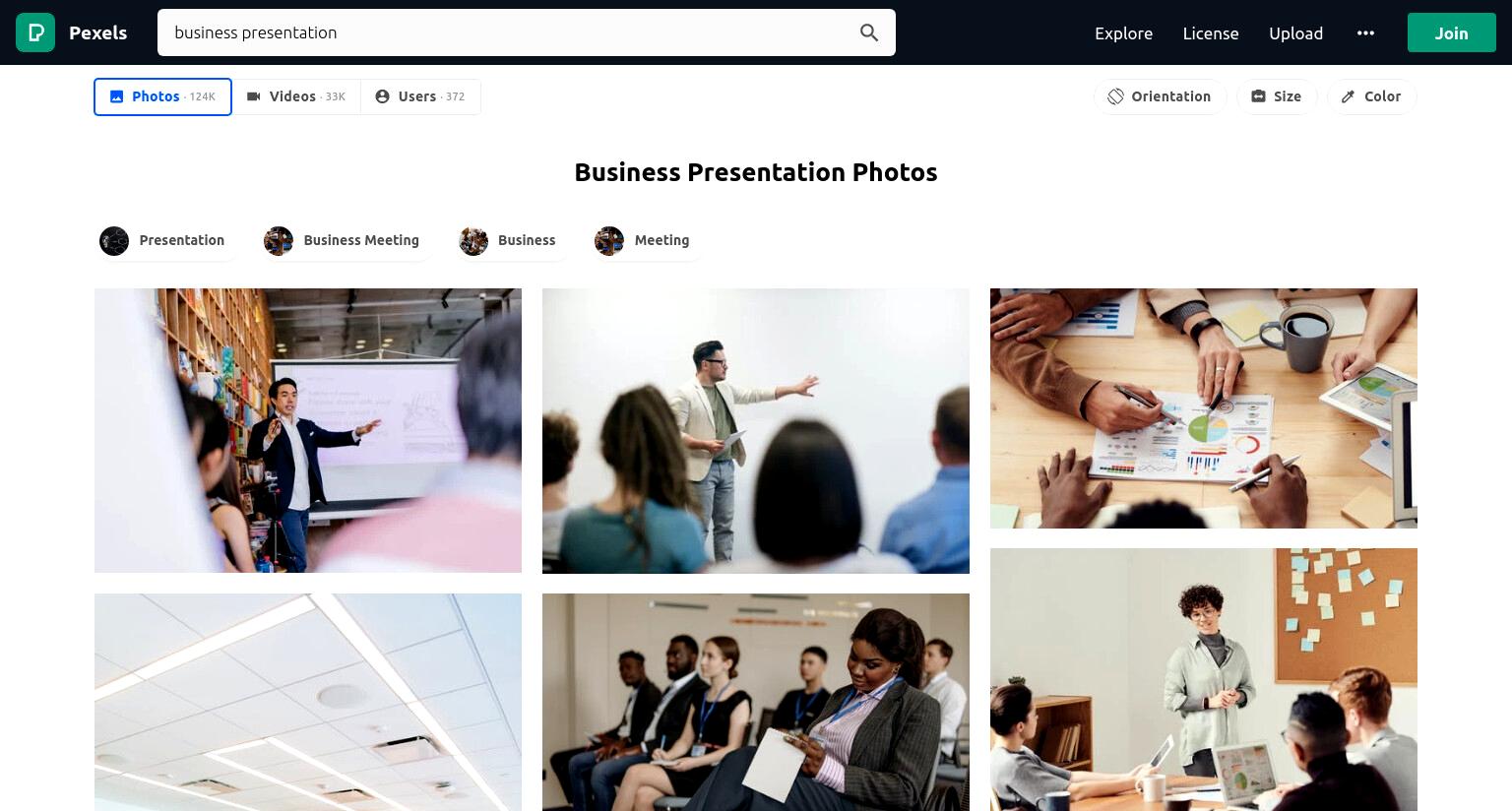Screen dimensions: 1512x811
Task: Click the Meeting tag round thumbnail
Action: tap(609, 240)
